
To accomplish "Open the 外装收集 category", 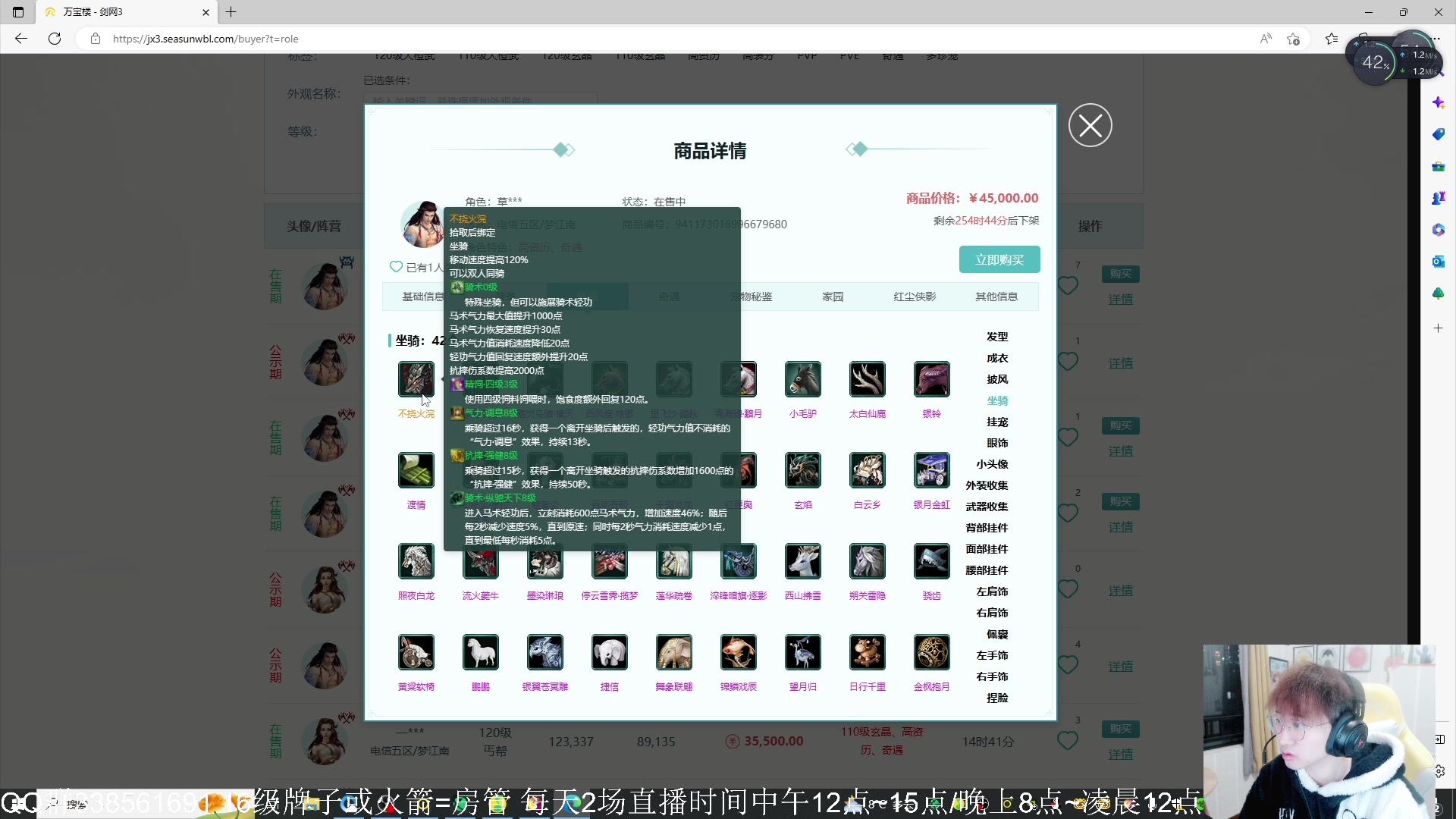I will 987,485.
